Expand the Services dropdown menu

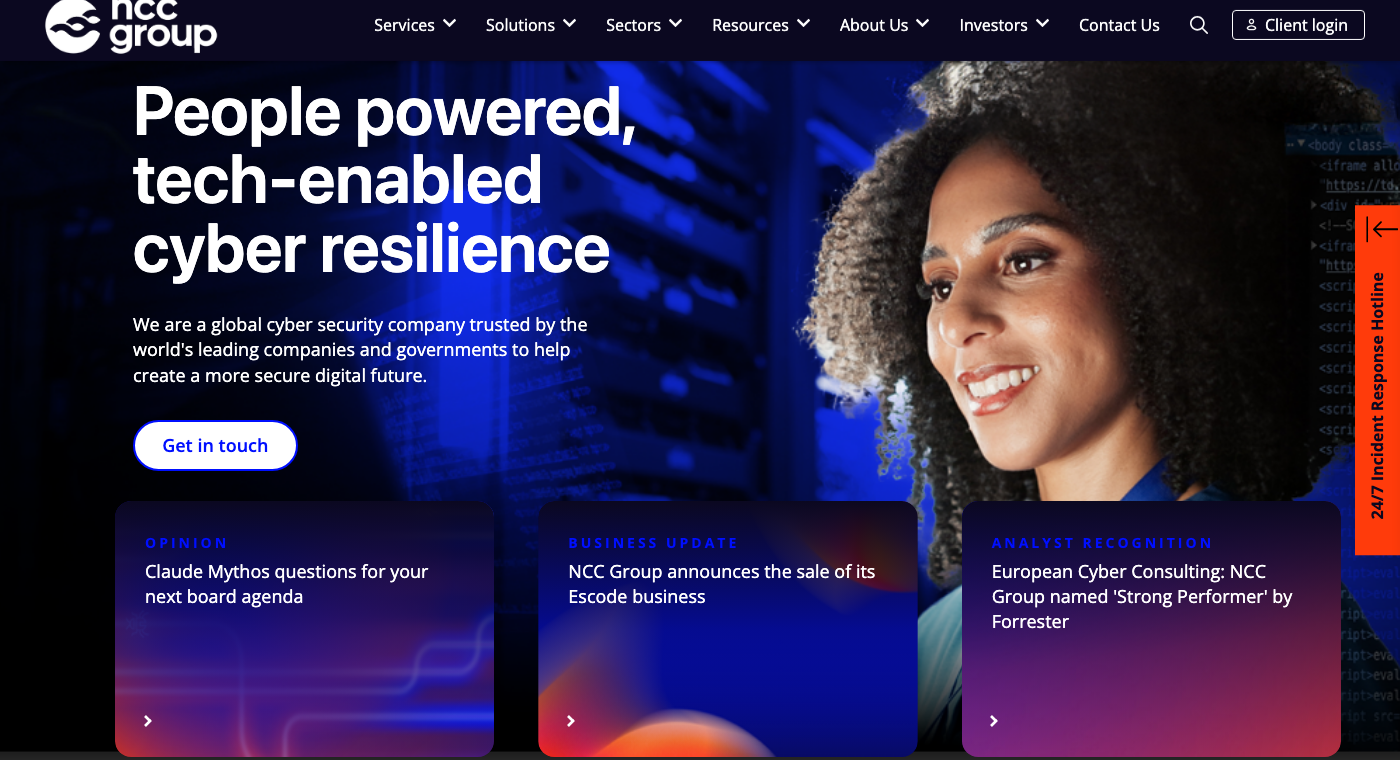[x=415, y=25]
